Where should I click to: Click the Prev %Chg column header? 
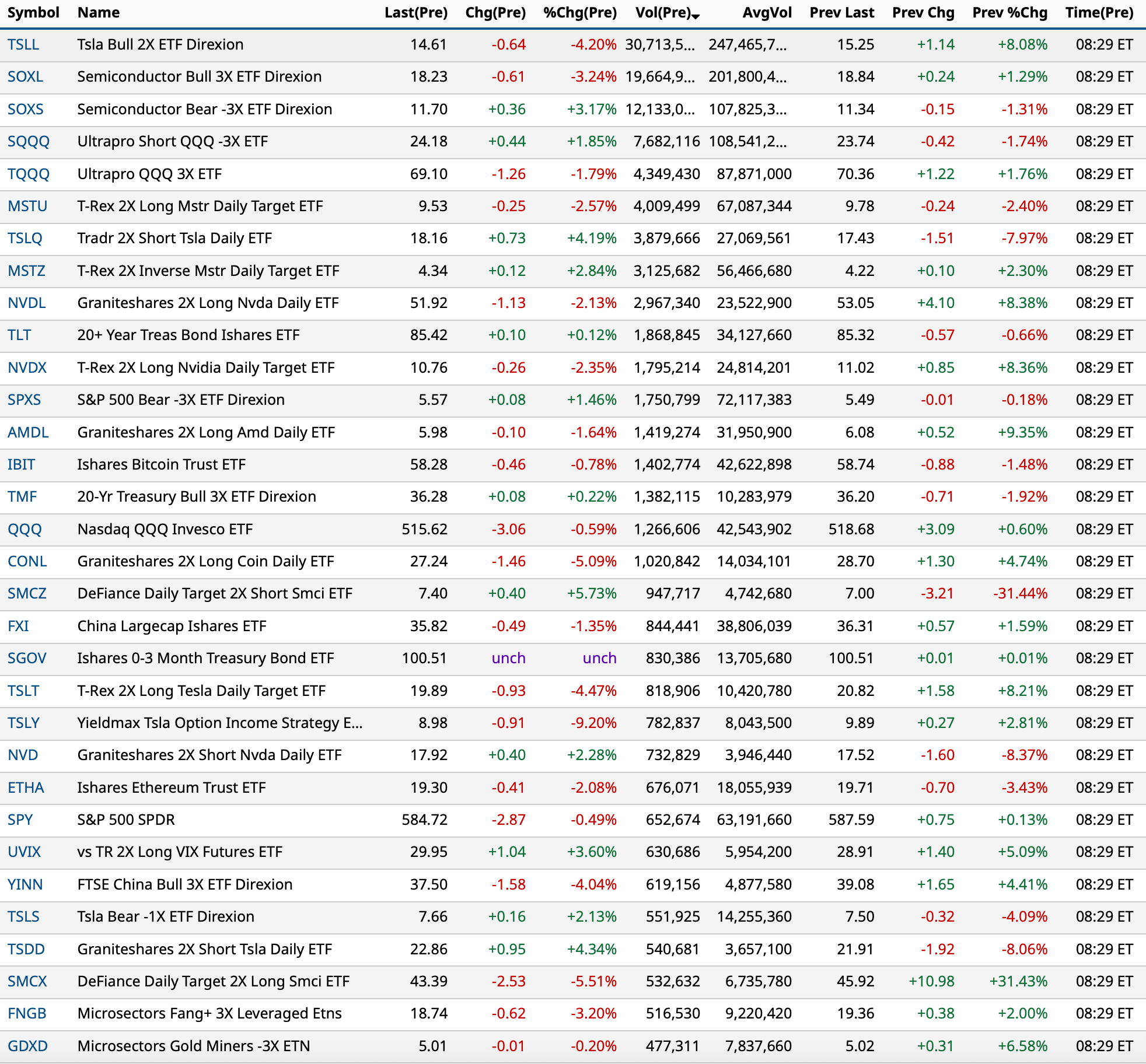tap(1009, 13)
